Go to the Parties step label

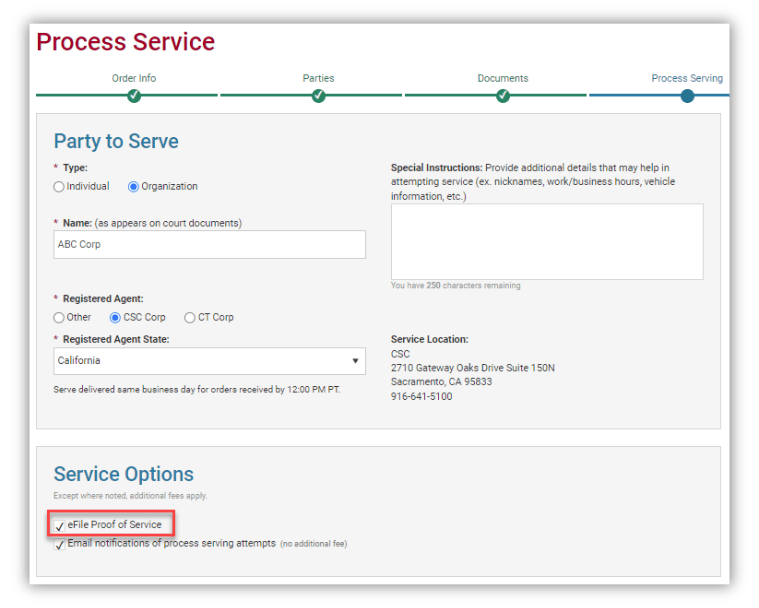point(319,78)
